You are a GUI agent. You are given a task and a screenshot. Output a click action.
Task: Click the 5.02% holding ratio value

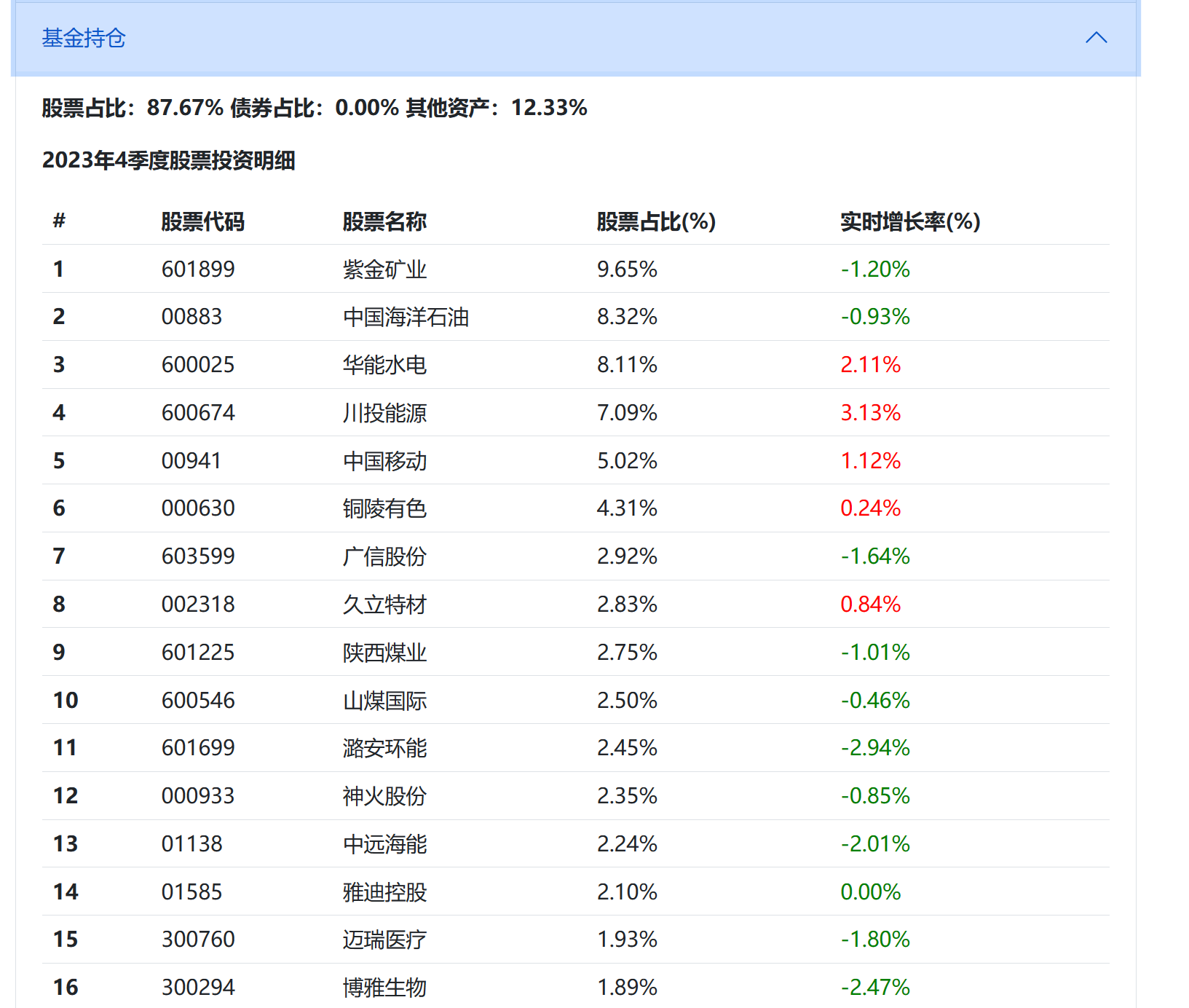627,461
